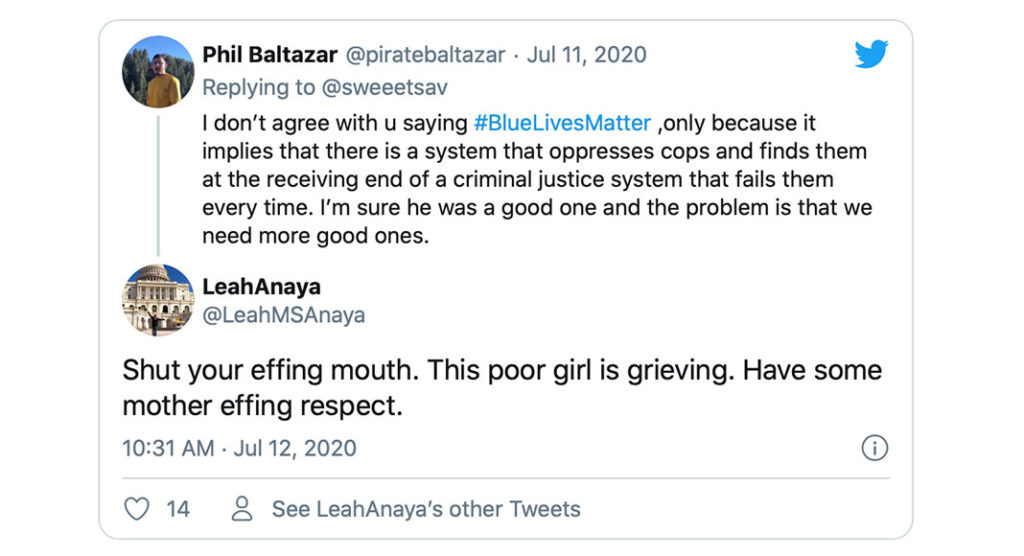Screen dimensions: 1024x556
Task: Click the Twitter bird logo
Action: pos(871,56)
